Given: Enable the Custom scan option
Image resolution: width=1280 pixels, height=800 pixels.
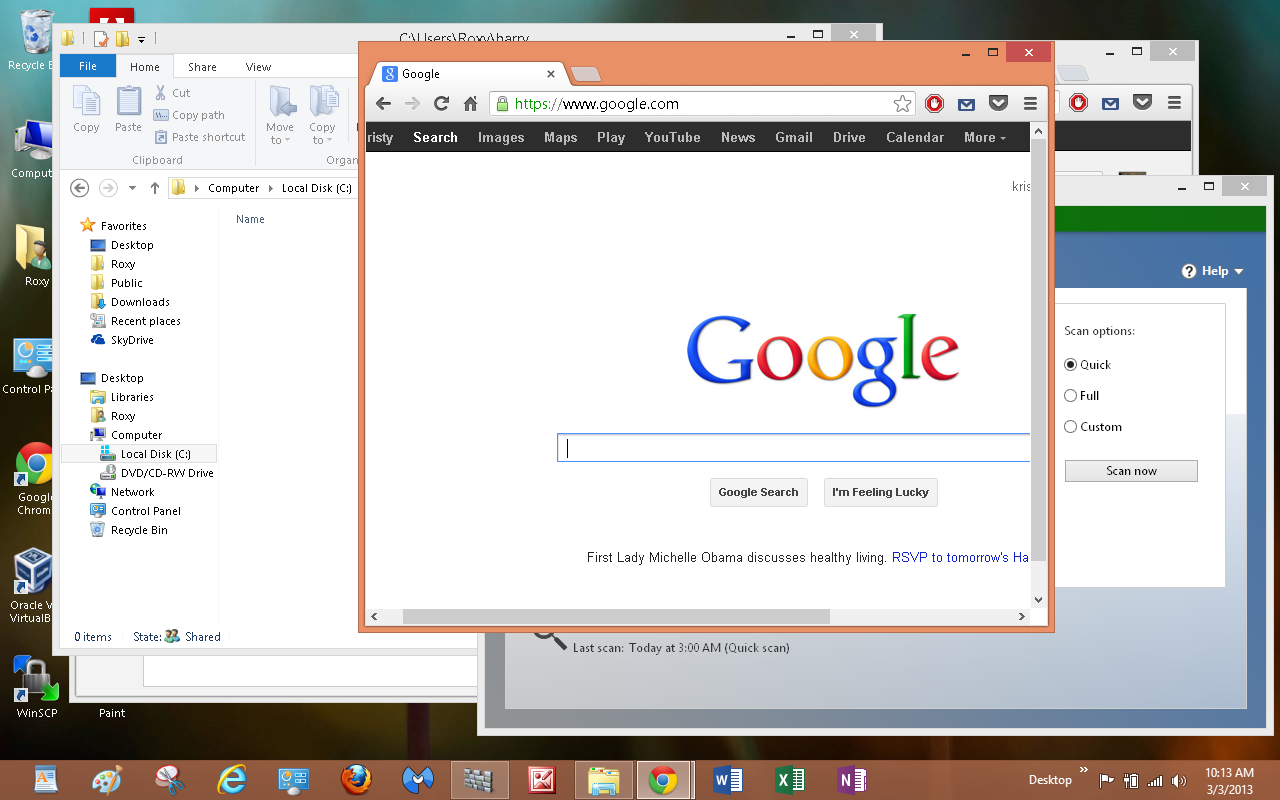Looking at the screenshot, I should point(1070,426).
